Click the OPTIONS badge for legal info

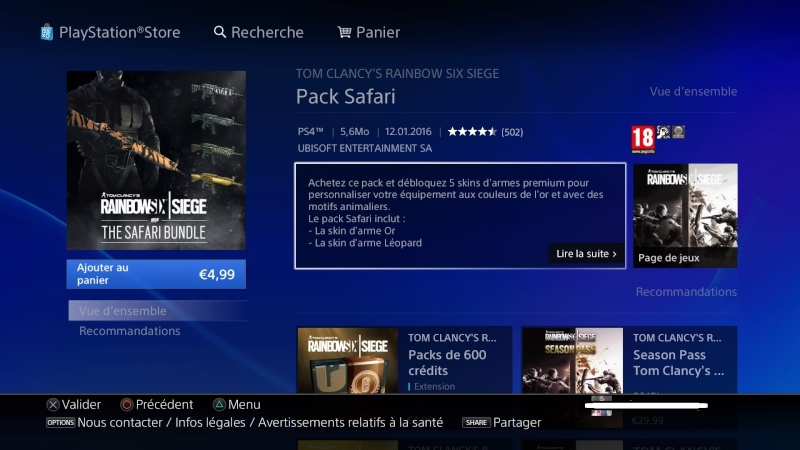61,422
